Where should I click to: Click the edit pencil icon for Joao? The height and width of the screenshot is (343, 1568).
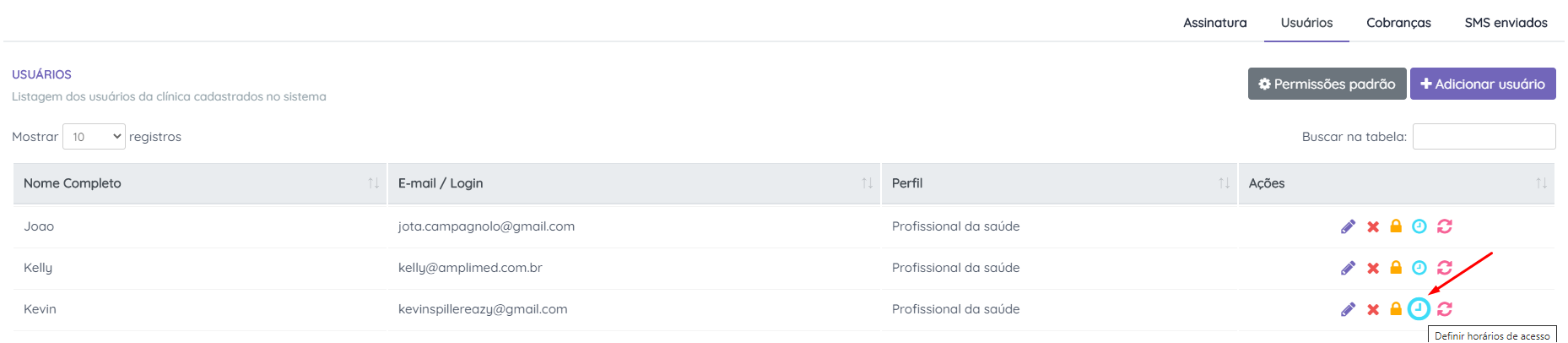click(1348, 226)
